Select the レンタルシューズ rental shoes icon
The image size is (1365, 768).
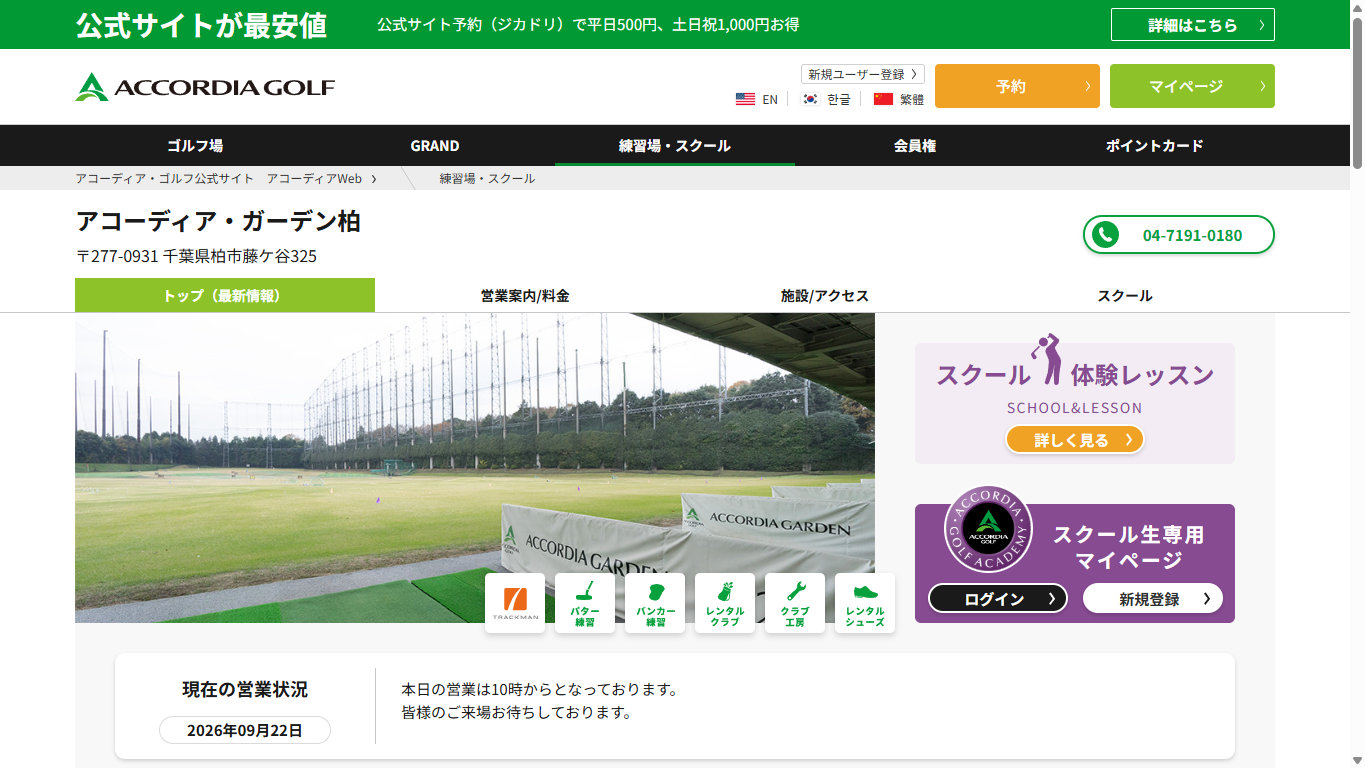pos(865,603)
